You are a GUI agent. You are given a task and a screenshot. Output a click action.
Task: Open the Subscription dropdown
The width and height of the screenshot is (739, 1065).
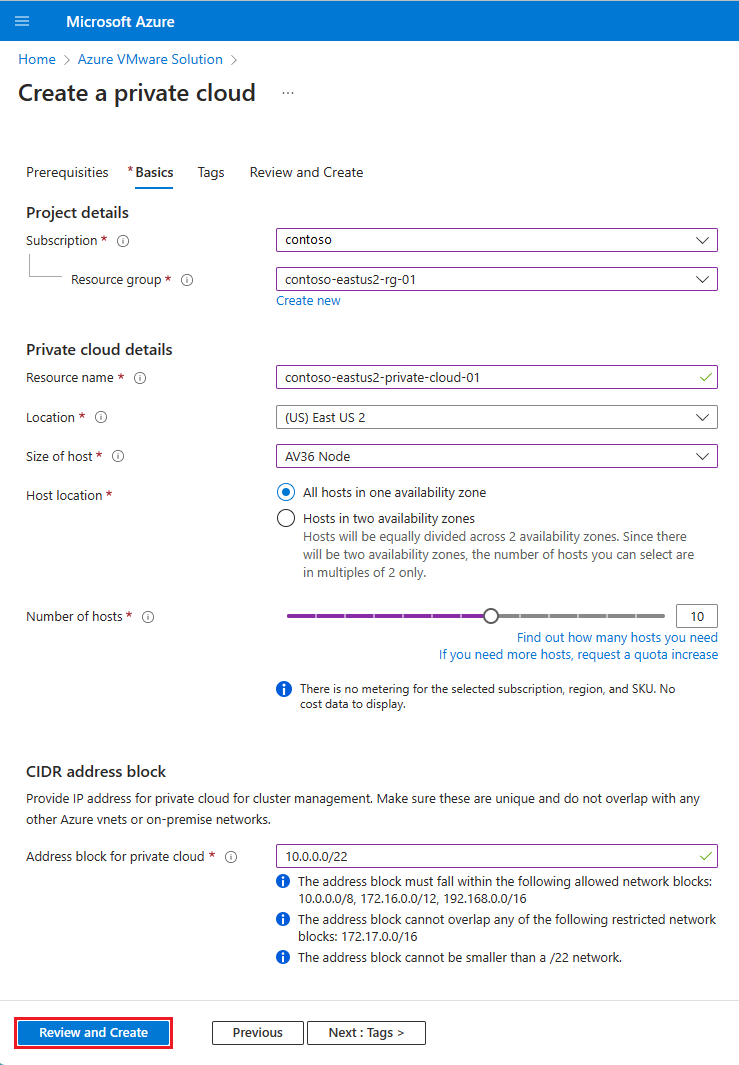(x=497, y=240)
